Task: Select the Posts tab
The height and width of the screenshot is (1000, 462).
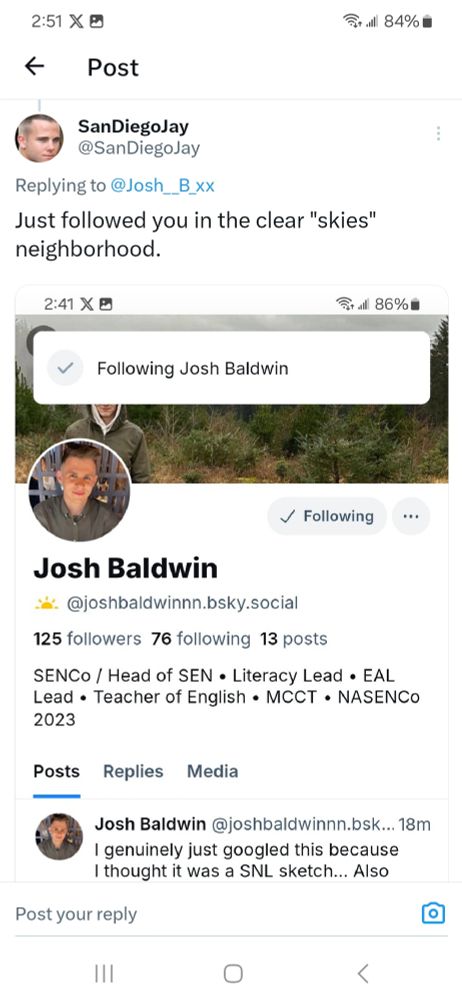Action: (57, 771)
